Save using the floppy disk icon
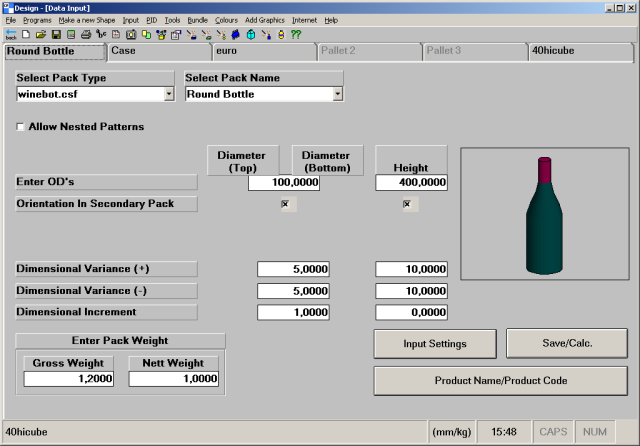 point(56,35)
